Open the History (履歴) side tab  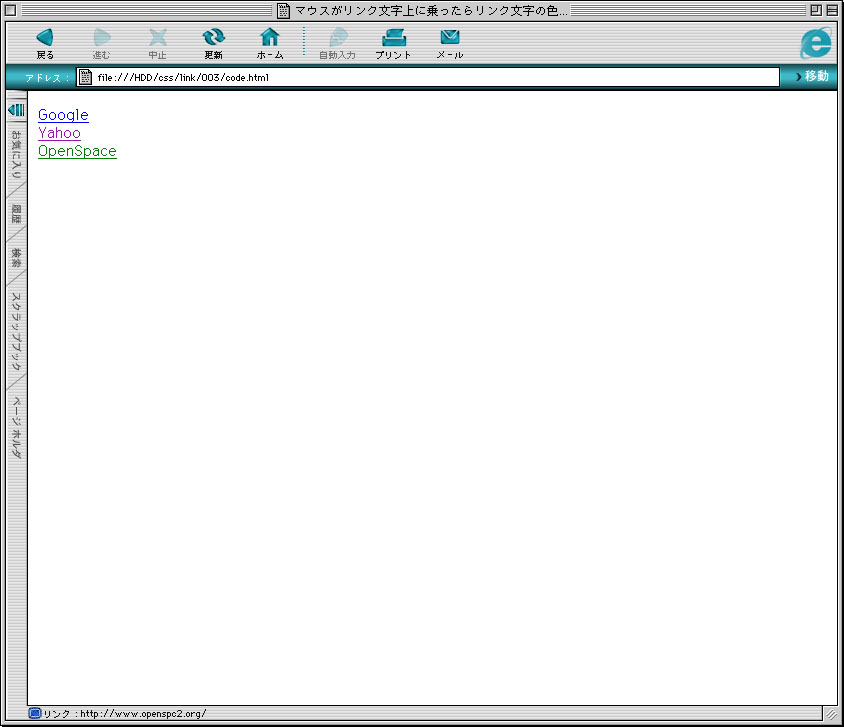pos(16,213)
